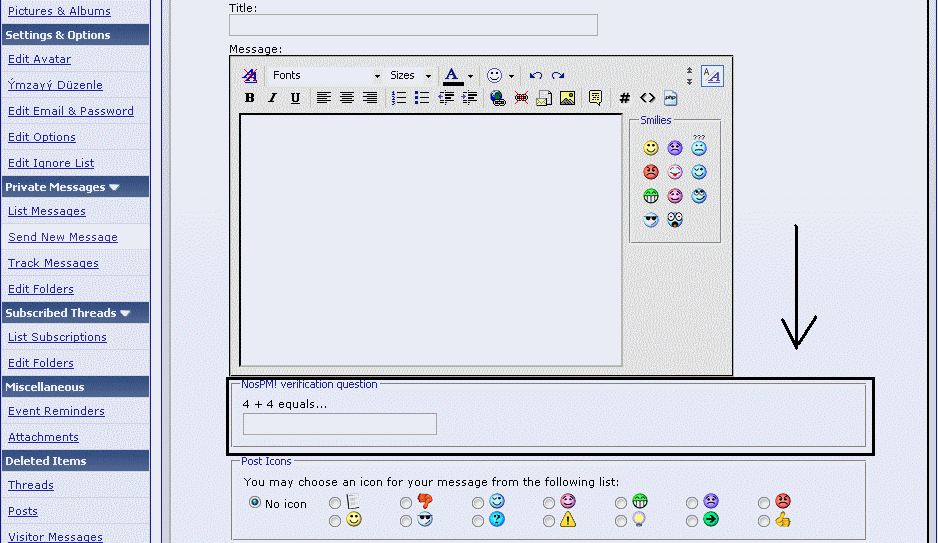938x543 pixels.
Task: Apply italic formatting to text
Action: click(x=273, y=98)
